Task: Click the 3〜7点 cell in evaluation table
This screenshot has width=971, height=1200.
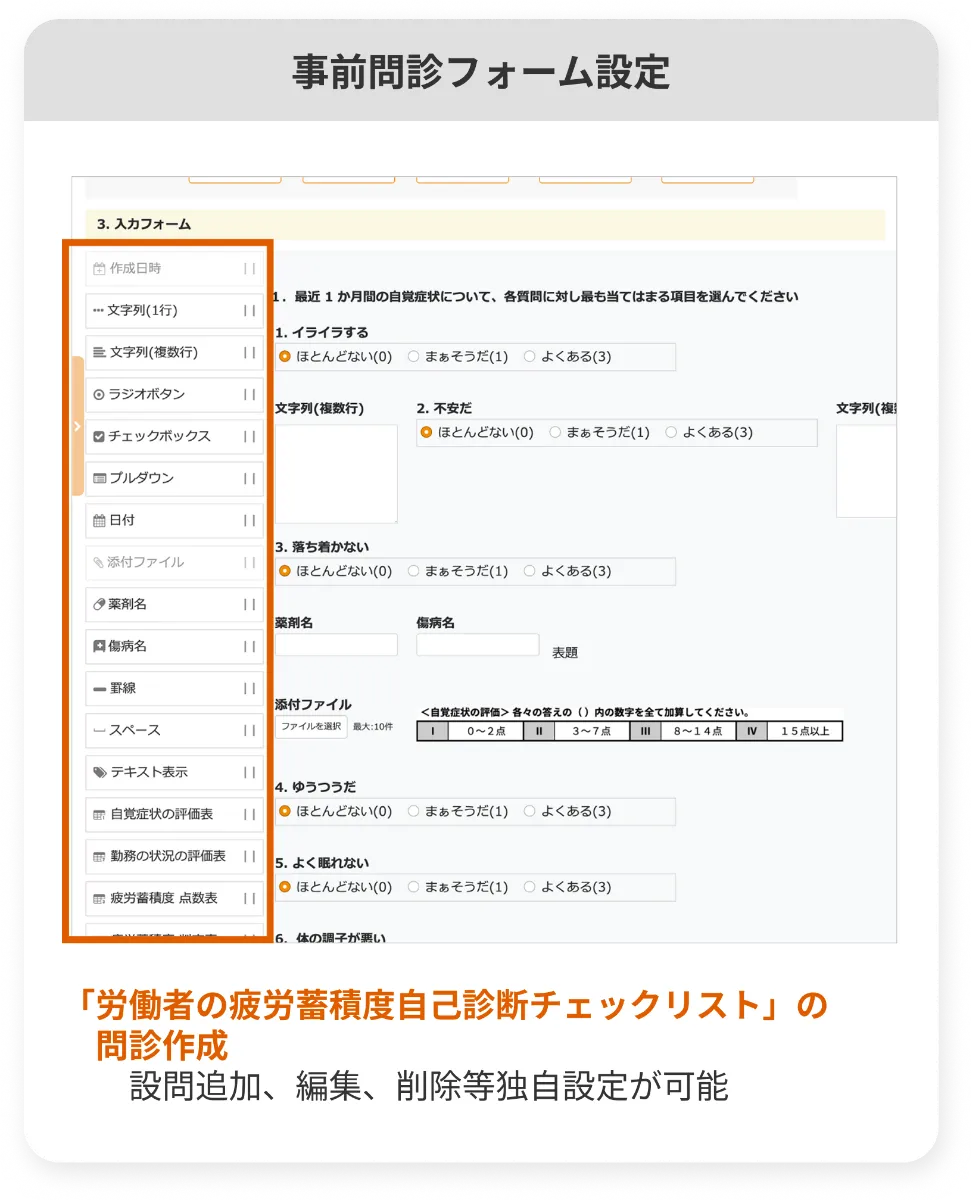Action: [x=591, y=732]
